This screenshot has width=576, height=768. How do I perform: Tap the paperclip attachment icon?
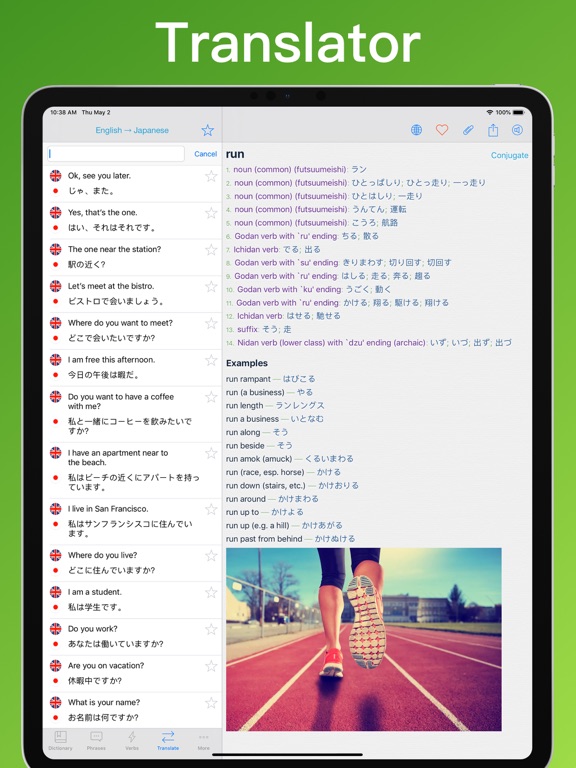pos(468,130)
